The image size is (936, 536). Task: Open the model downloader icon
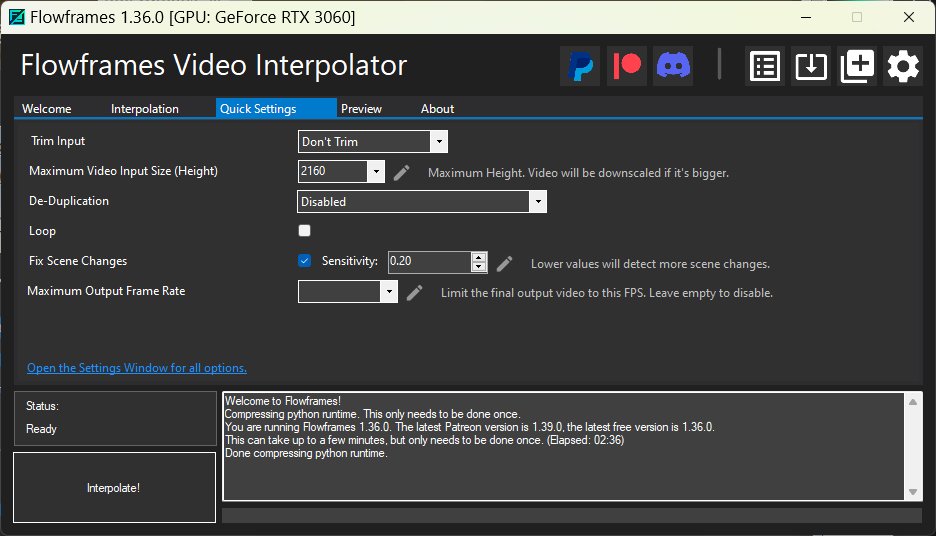click(811, 66)
